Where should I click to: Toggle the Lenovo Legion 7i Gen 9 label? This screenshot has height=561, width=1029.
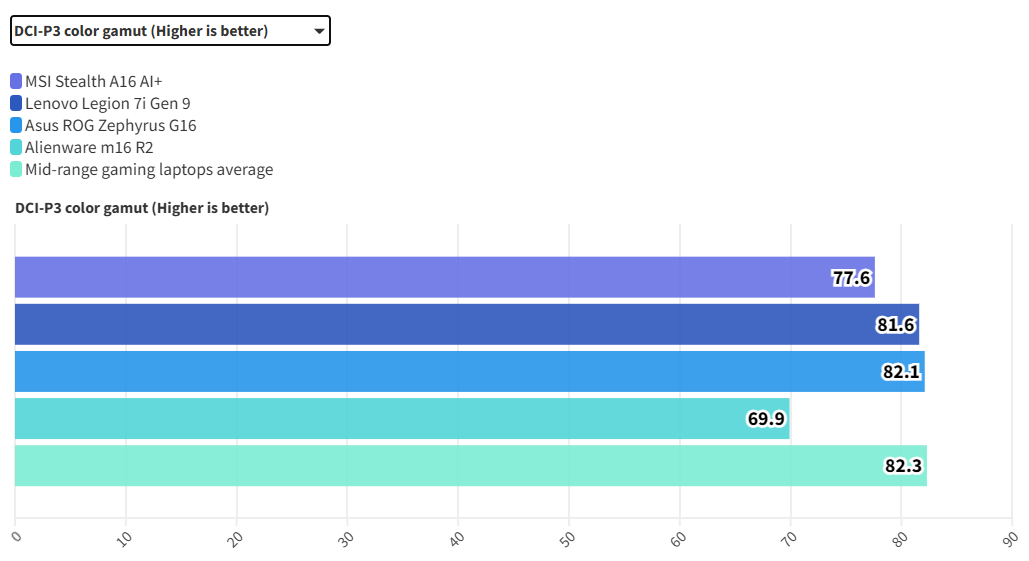(x=108, y=103)
